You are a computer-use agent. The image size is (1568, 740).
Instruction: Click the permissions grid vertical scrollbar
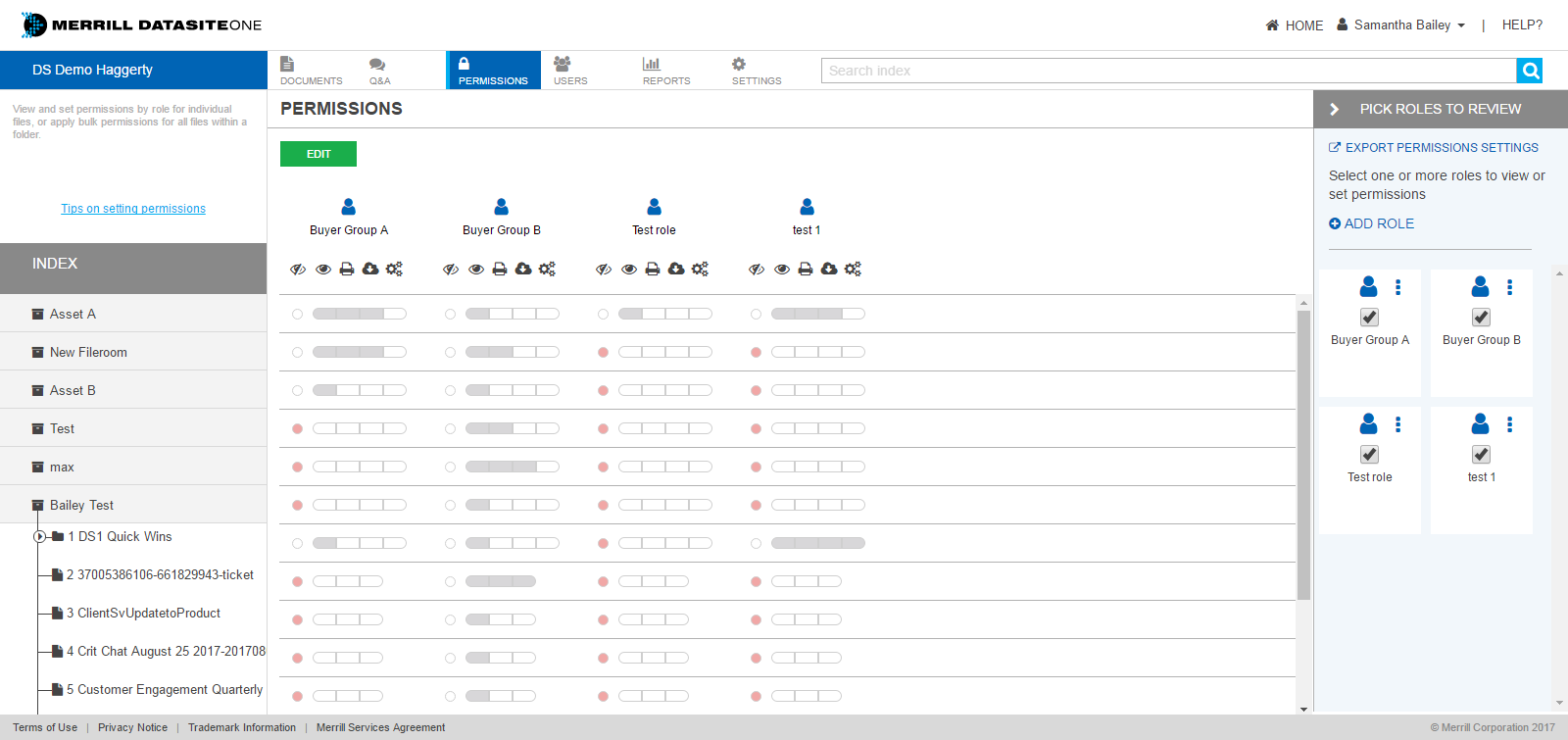pos(1303,455)
